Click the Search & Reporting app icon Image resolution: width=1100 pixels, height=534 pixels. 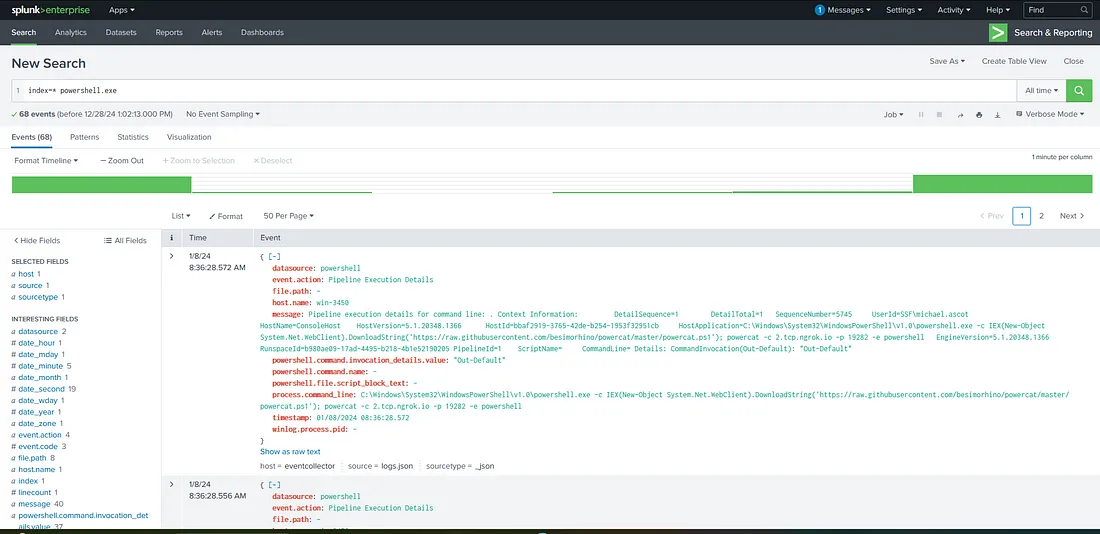point(998,33)
